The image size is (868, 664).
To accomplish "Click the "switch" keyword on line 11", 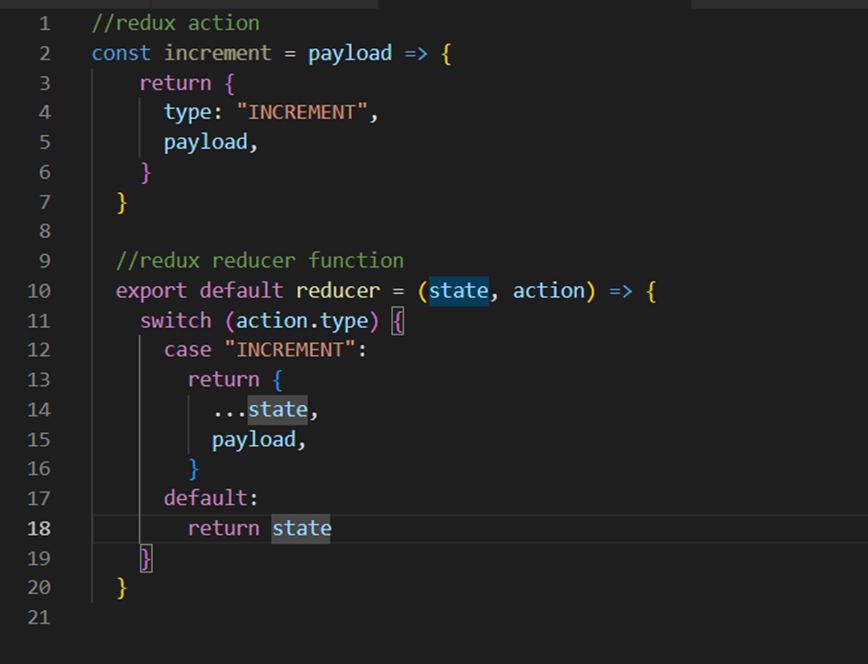I will pos(175,321).
